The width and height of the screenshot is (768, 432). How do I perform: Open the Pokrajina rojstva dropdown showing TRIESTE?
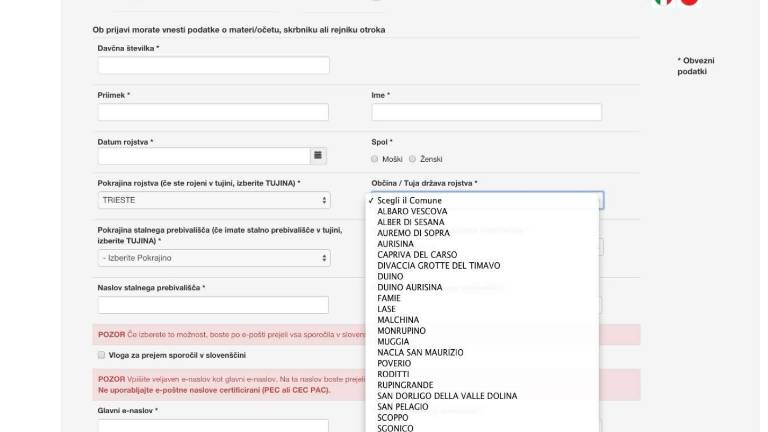(x=214, y=200)
